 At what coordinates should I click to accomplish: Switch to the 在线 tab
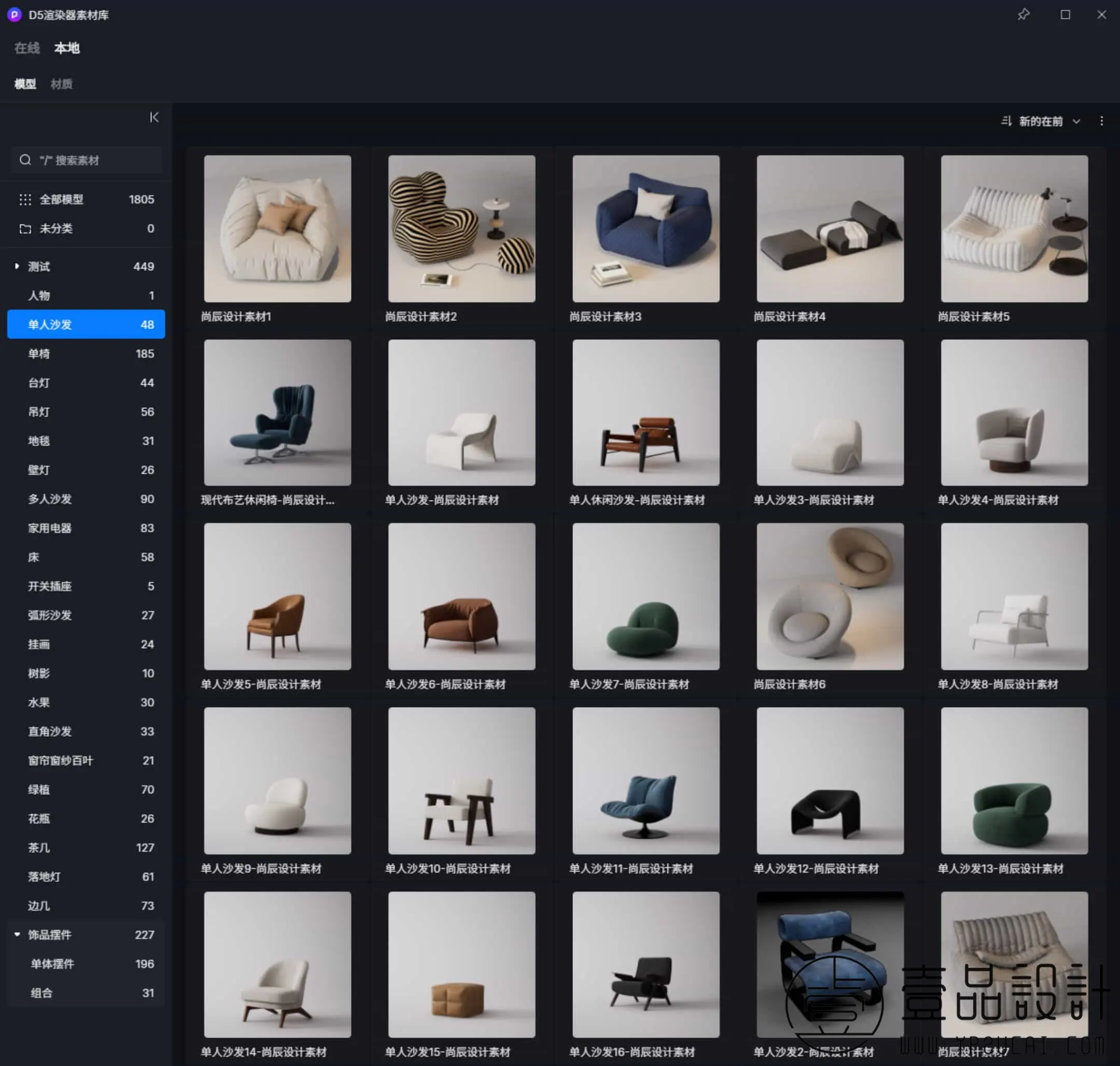pyautogui.click(x=26, y=48)
